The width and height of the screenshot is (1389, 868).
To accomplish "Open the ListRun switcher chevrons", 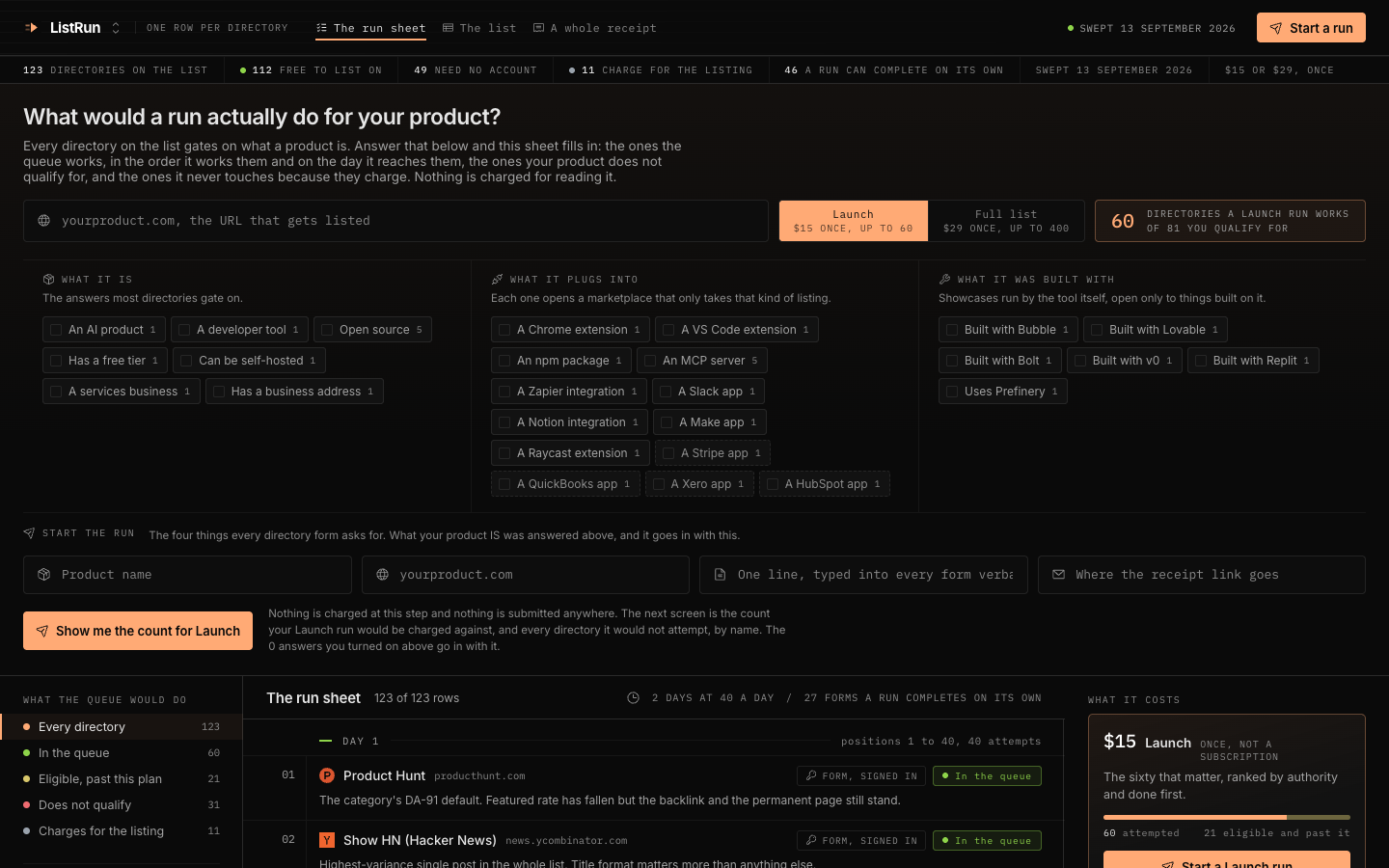I will (116, 28).
